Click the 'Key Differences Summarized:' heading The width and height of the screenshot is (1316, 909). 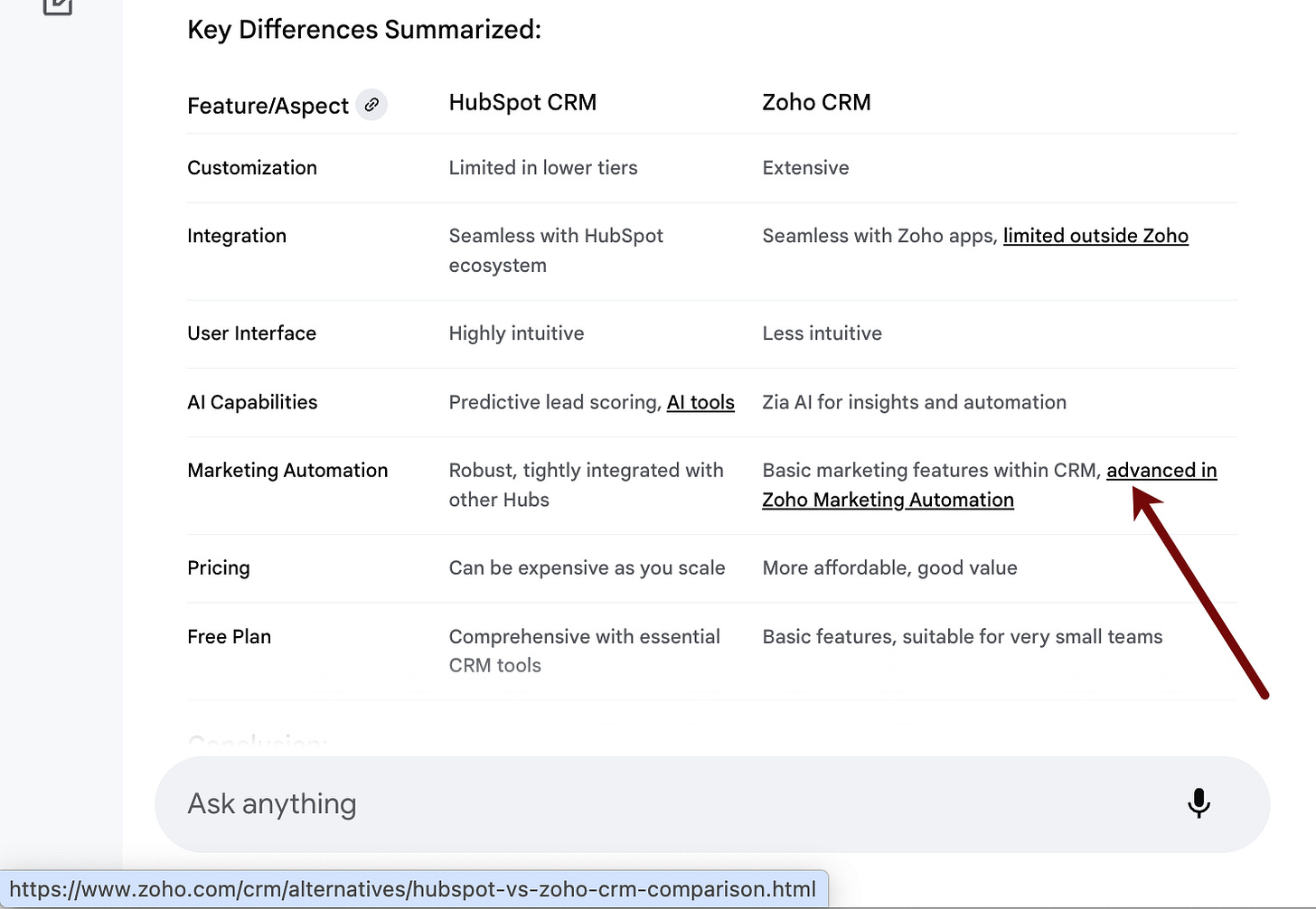pyautogui.click(x=364, y=30)
